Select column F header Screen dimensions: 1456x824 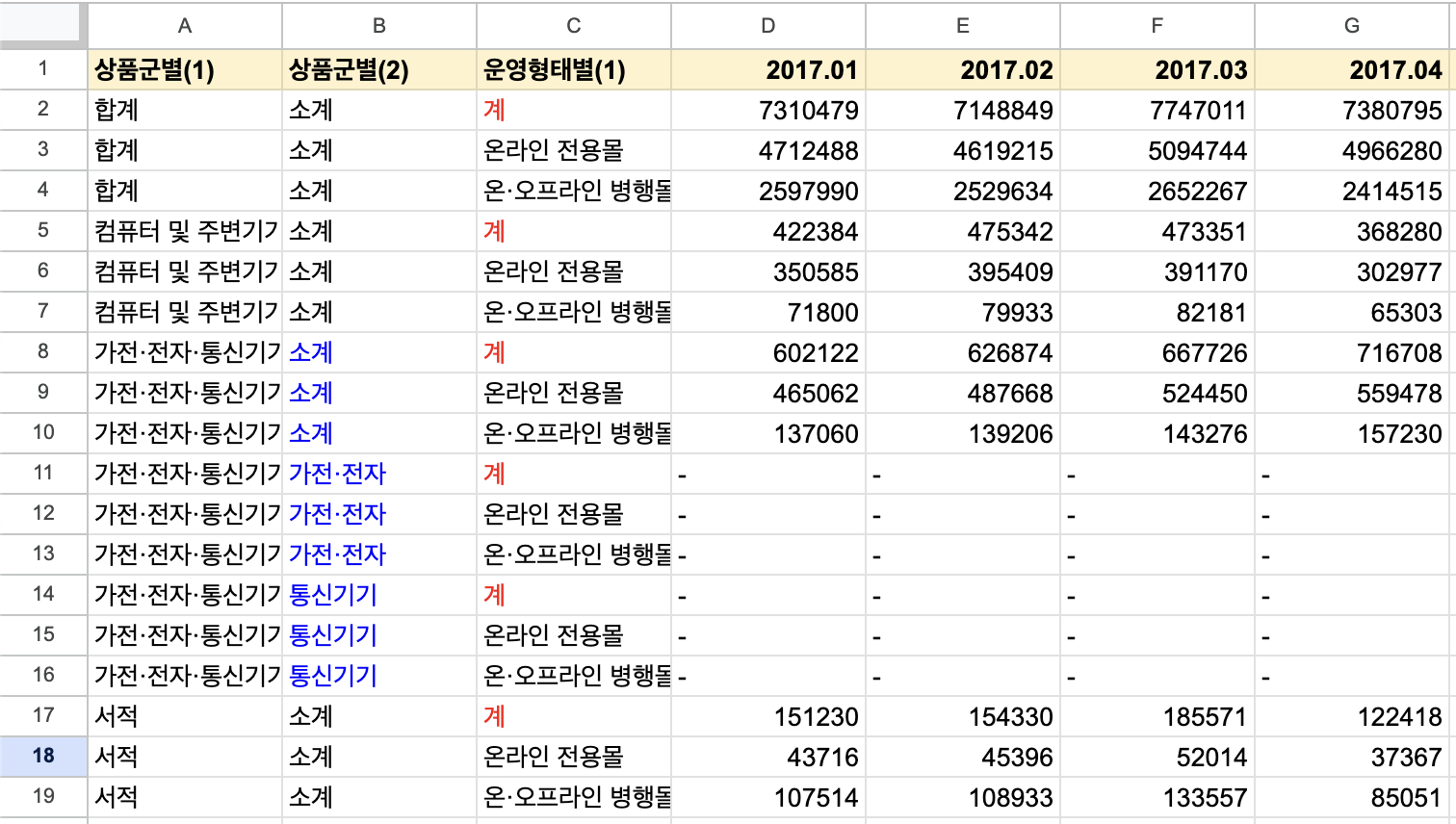tap(1157, 25)
